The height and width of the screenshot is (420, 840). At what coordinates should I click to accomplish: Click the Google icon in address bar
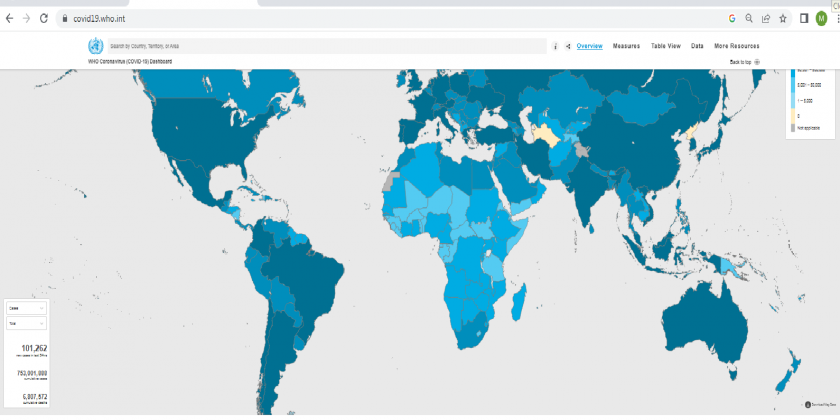pyautogui.click(x=732, y=18)
